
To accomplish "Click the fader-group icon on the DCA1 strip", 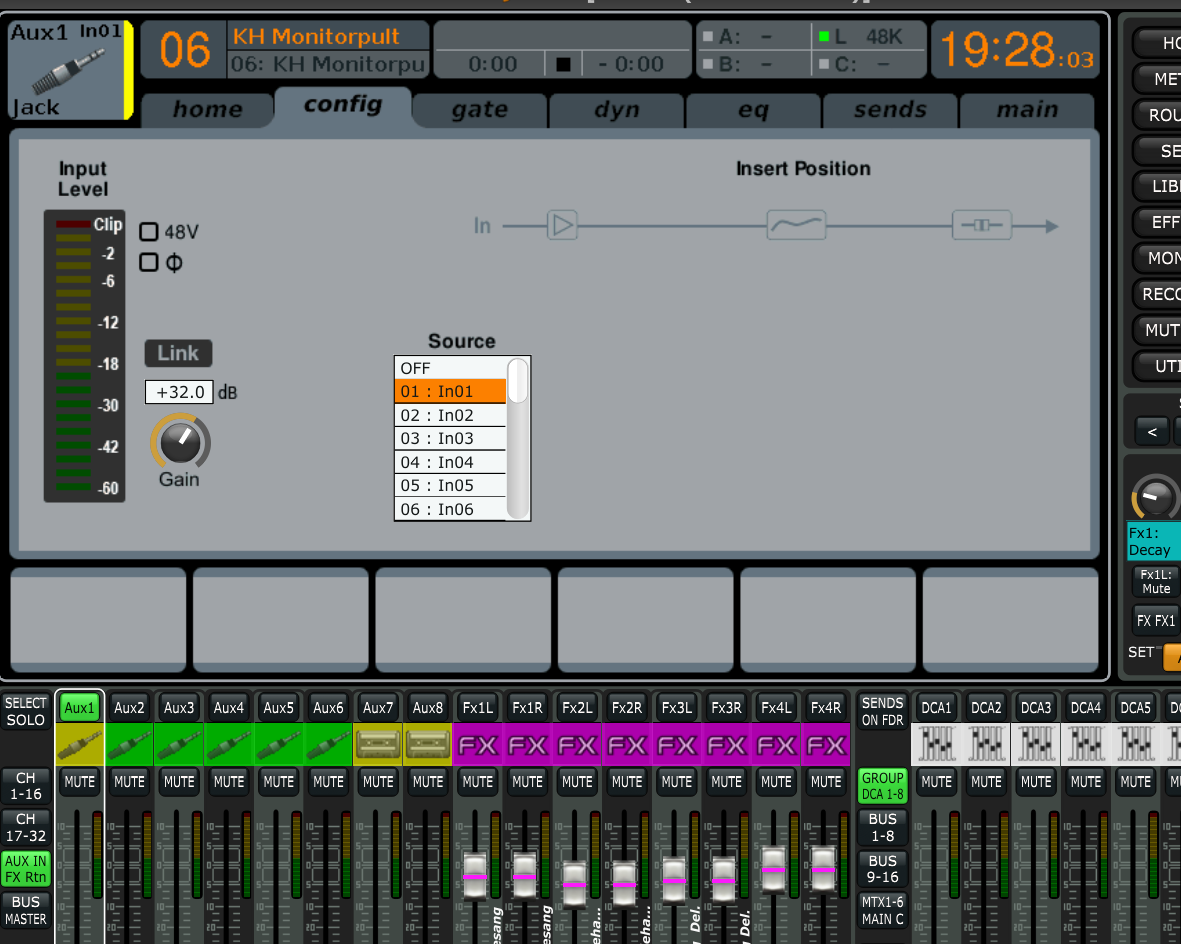I will [936, 744].
